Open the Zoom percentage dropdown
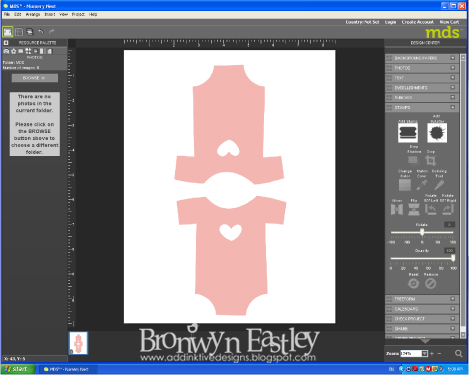469x375 pixels. [424, 353]
